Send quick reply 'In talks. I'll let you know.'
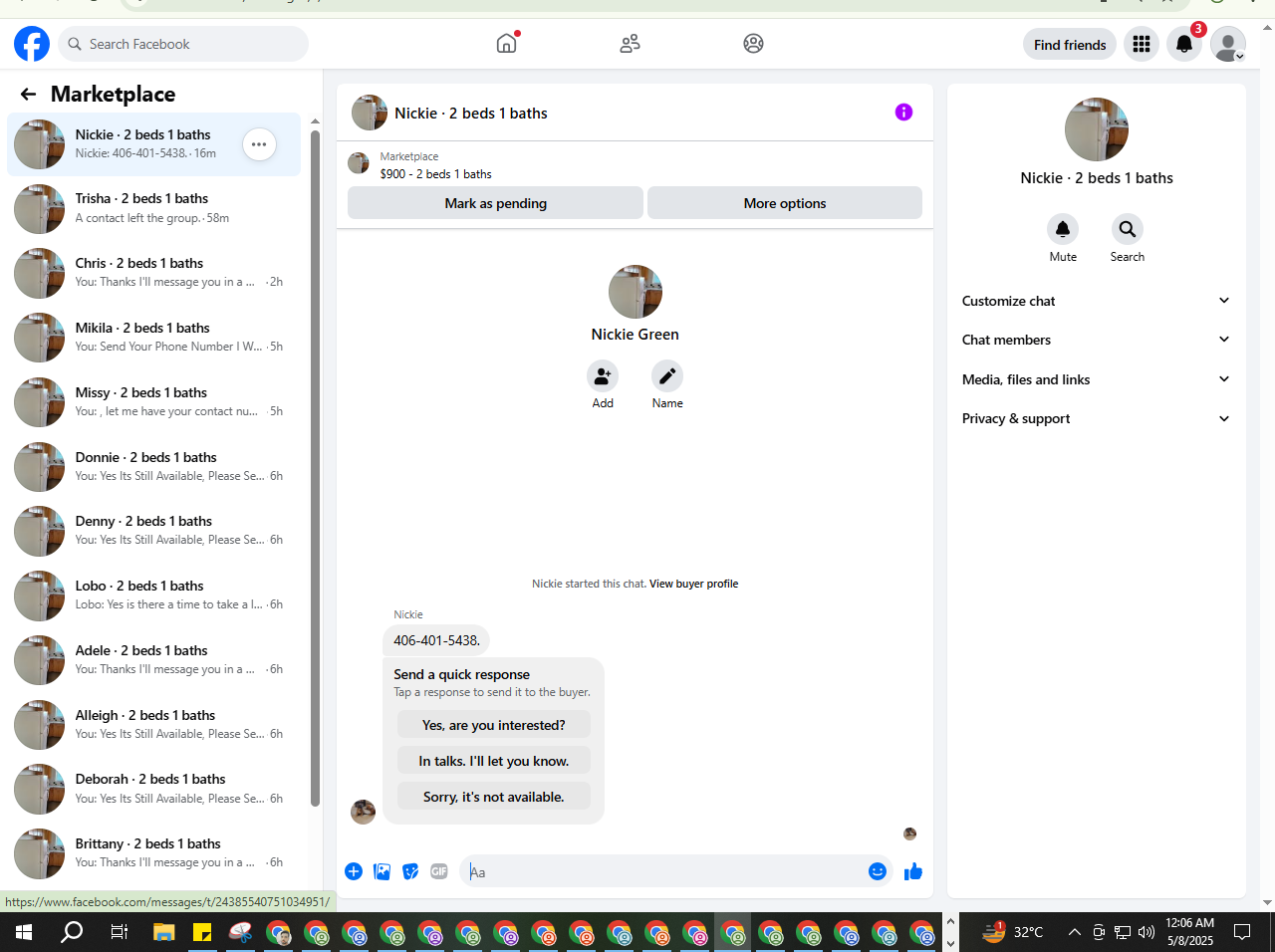The image size is (1275, 952). (494, 761)
